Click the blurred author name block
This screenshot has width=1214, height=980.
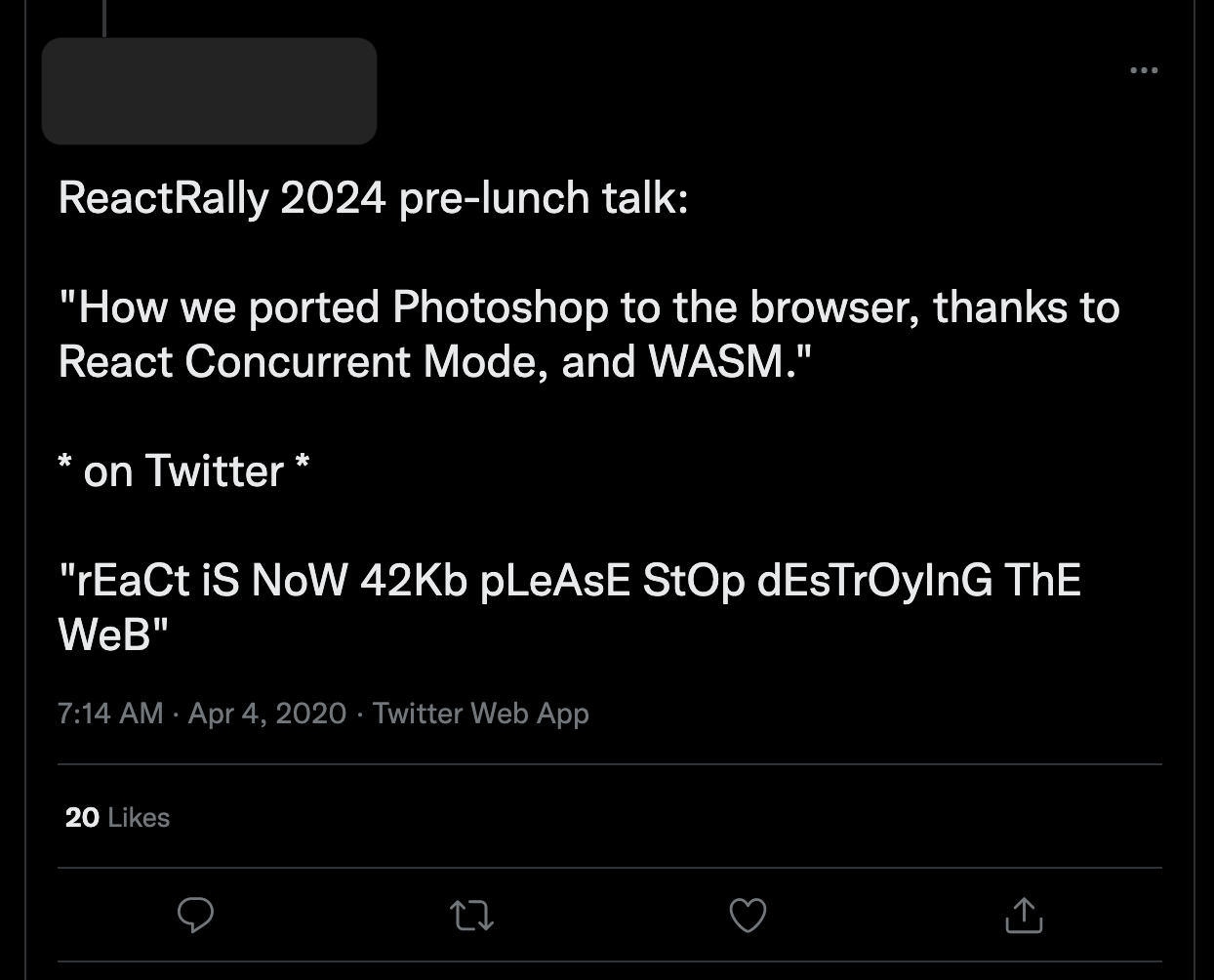209,91
